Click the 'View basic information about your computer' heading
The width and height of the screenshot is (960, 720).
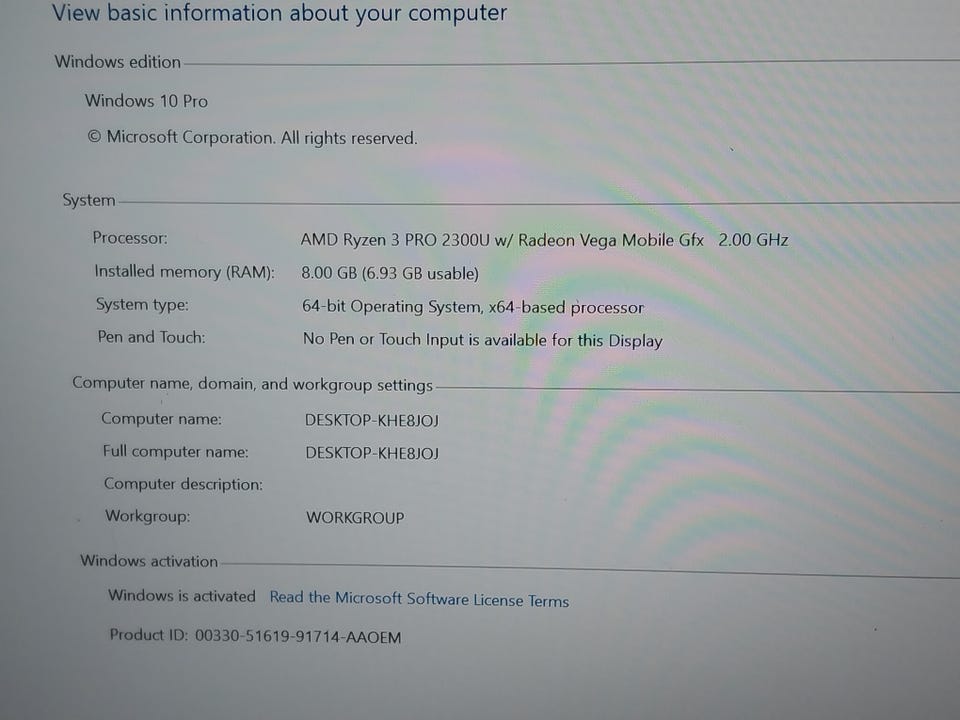[x=280, y=13]
